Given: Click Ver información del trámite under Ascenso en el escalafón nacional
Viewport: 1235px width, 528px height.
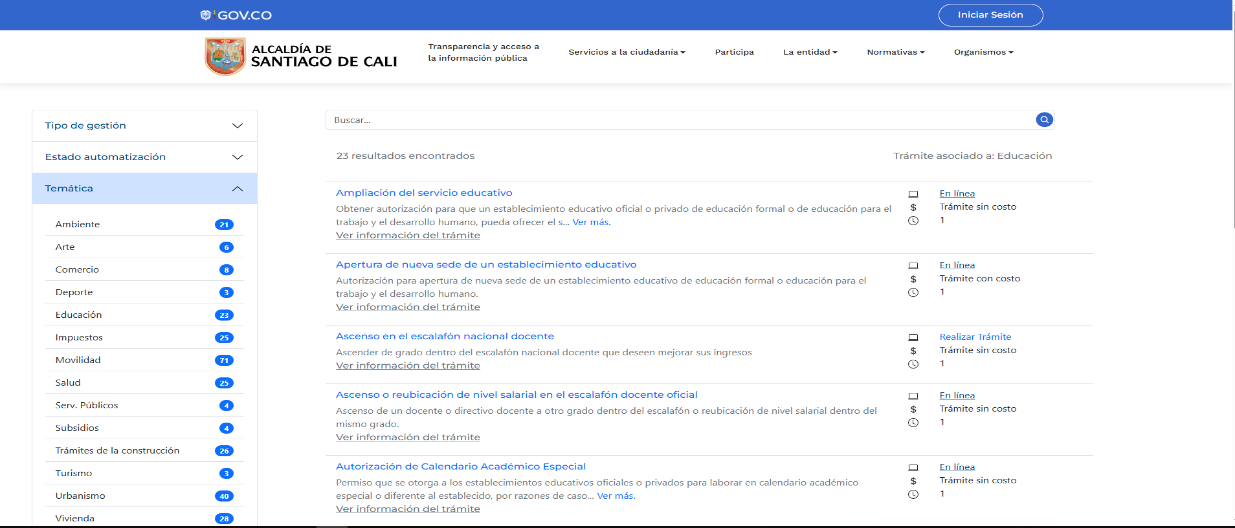Looking at the screenshot, I should coord(408,365).
